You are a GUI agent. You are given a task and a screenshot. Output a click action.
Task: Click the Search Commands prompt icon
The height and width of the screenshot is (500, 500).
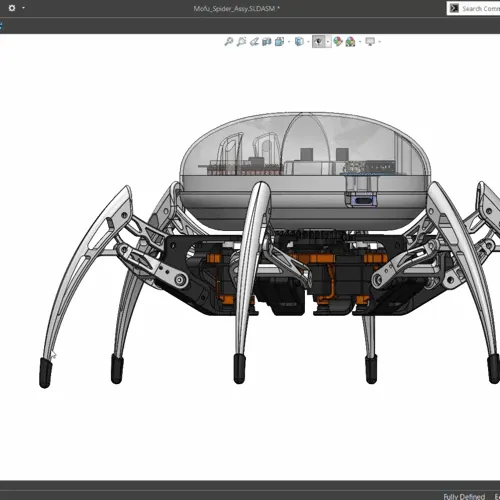pos(454,9)
